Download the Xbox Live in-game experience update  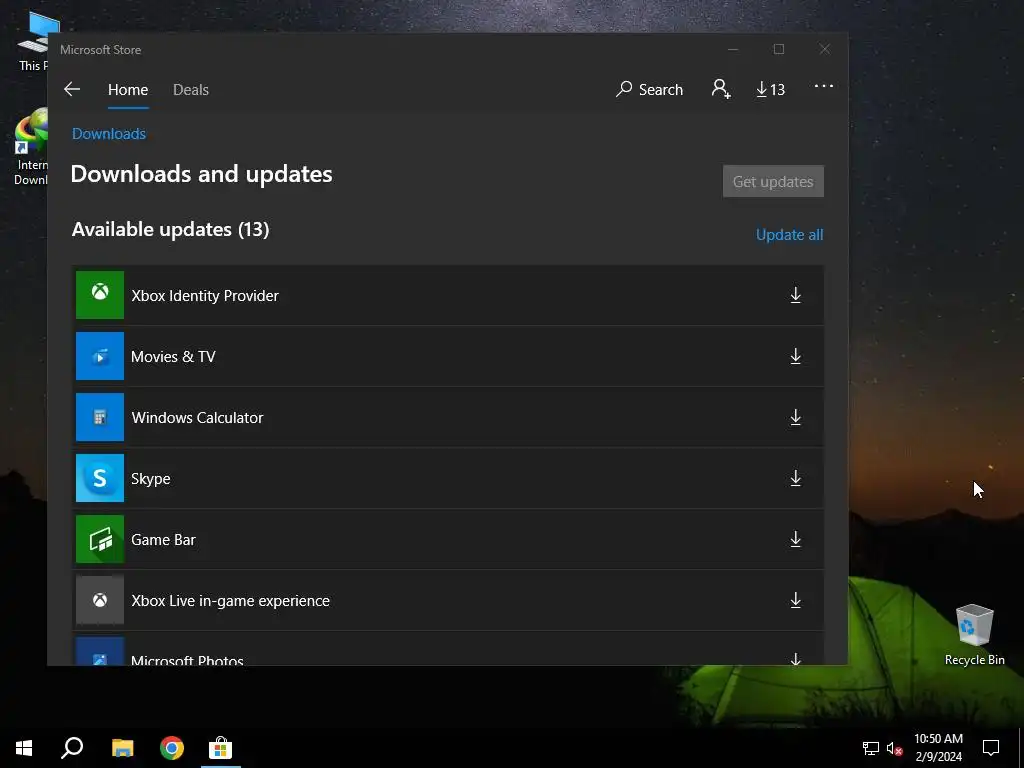(x=795, y=600)
